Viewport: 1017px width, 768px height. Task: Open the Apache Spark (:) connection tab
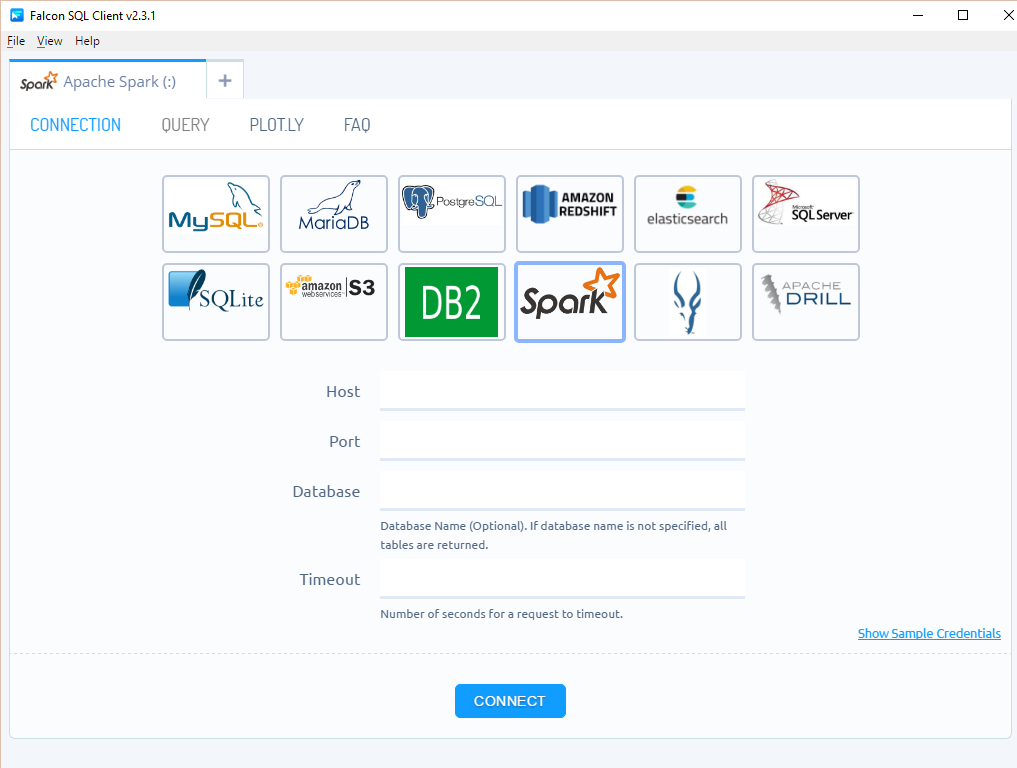tap(108, 81)
